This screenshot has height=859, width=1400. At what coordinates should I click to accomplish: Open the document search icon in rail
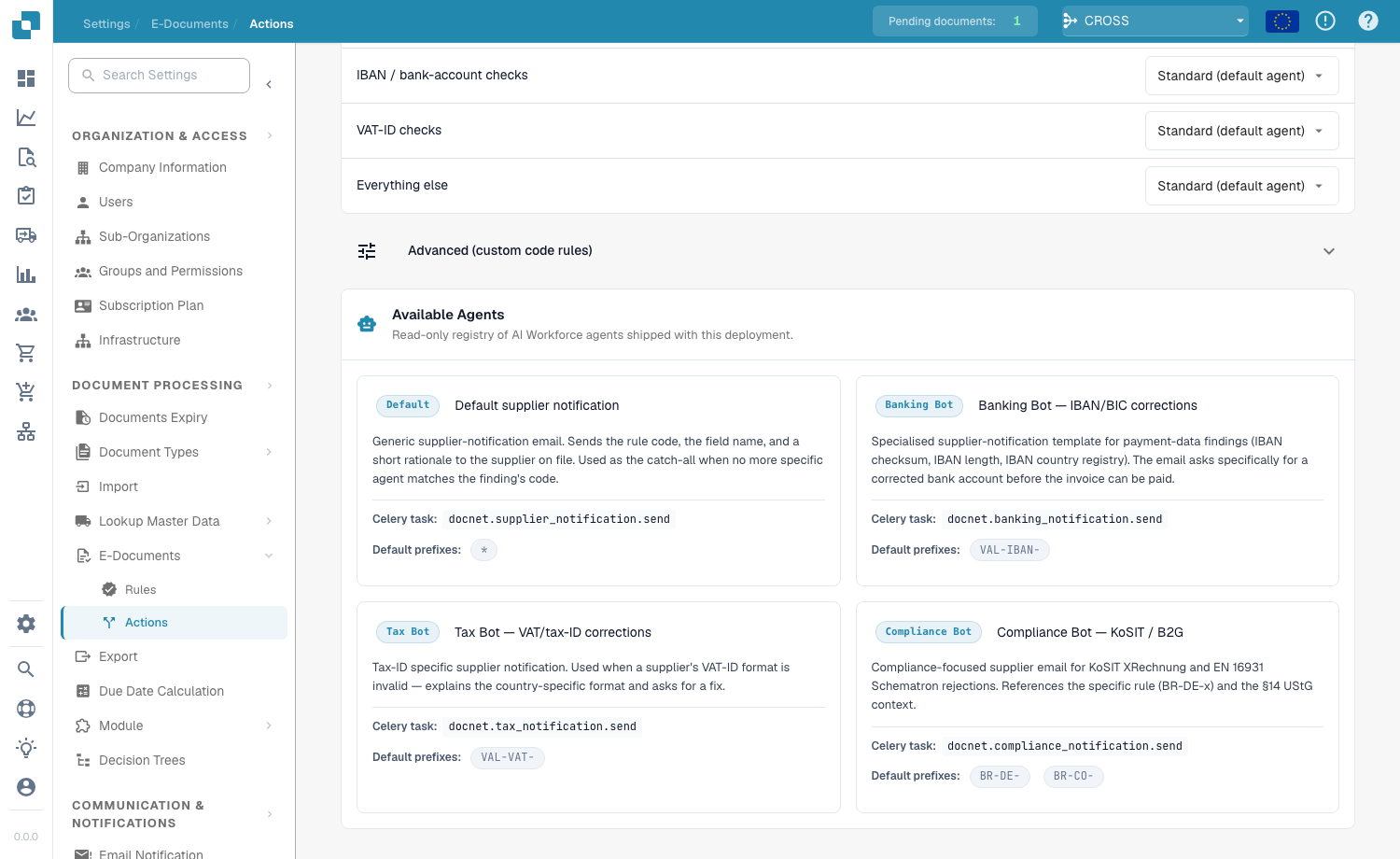(26, 157)
